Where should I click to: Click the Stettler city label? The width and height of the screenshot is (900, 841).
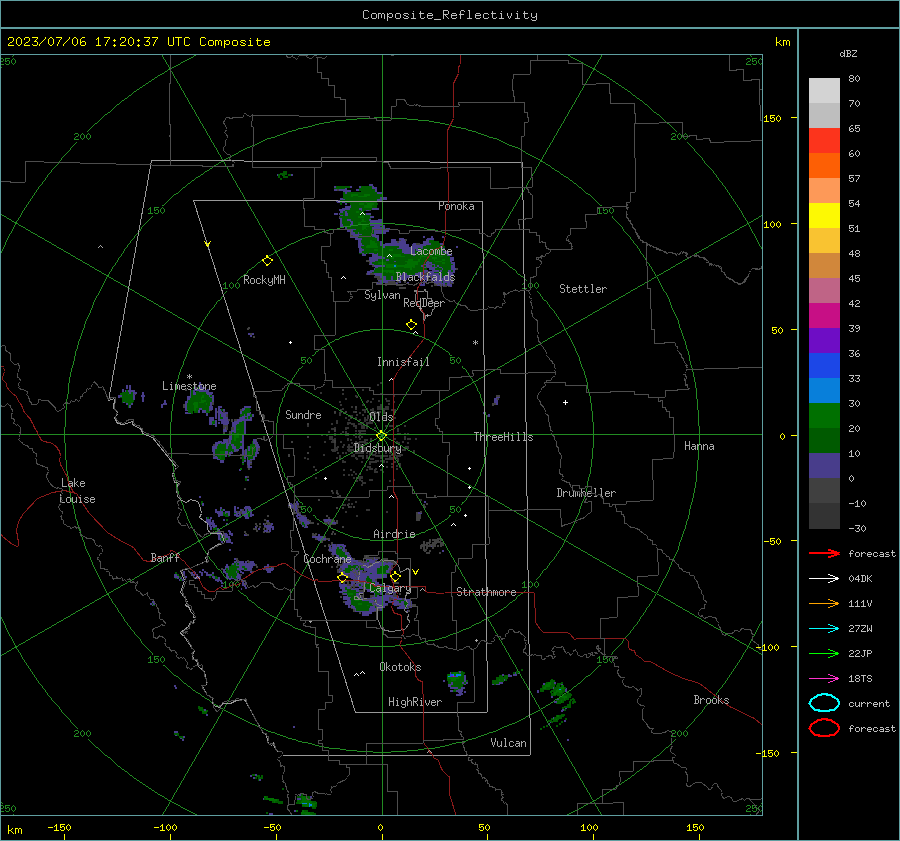[x=583, y=289]
